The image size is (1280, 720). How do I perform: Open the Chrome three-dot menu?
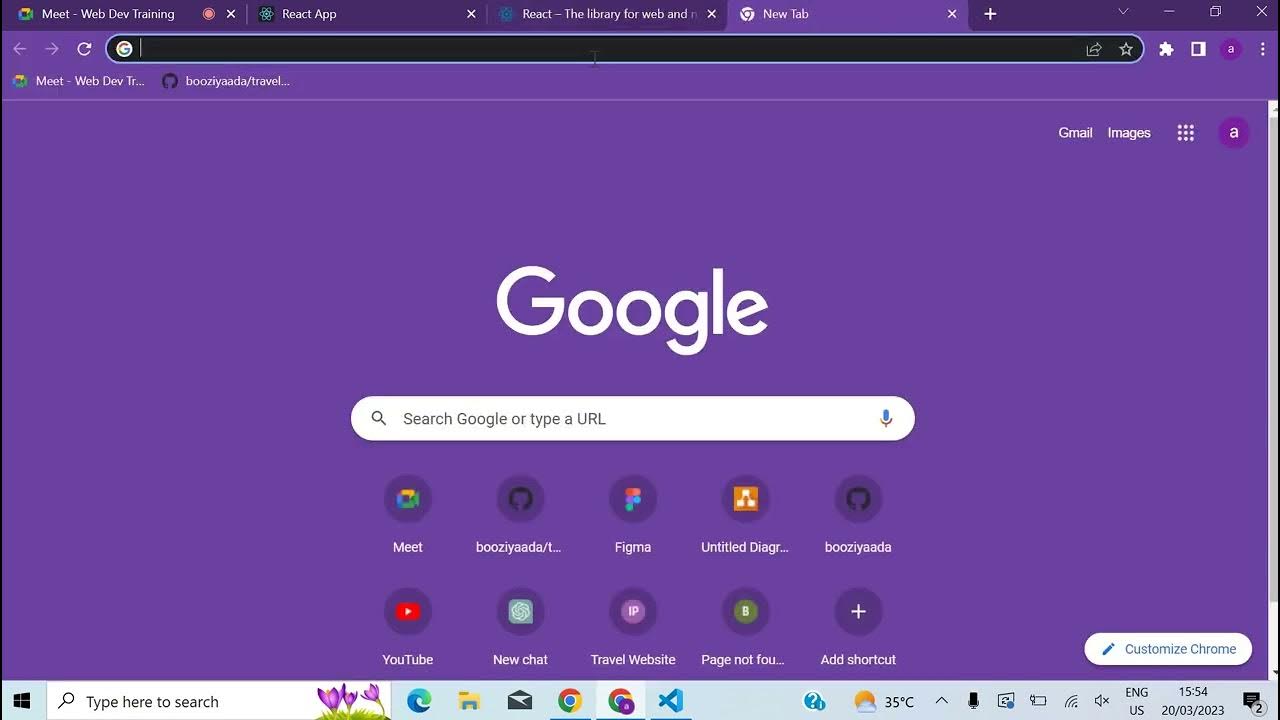coord(1262,49)
